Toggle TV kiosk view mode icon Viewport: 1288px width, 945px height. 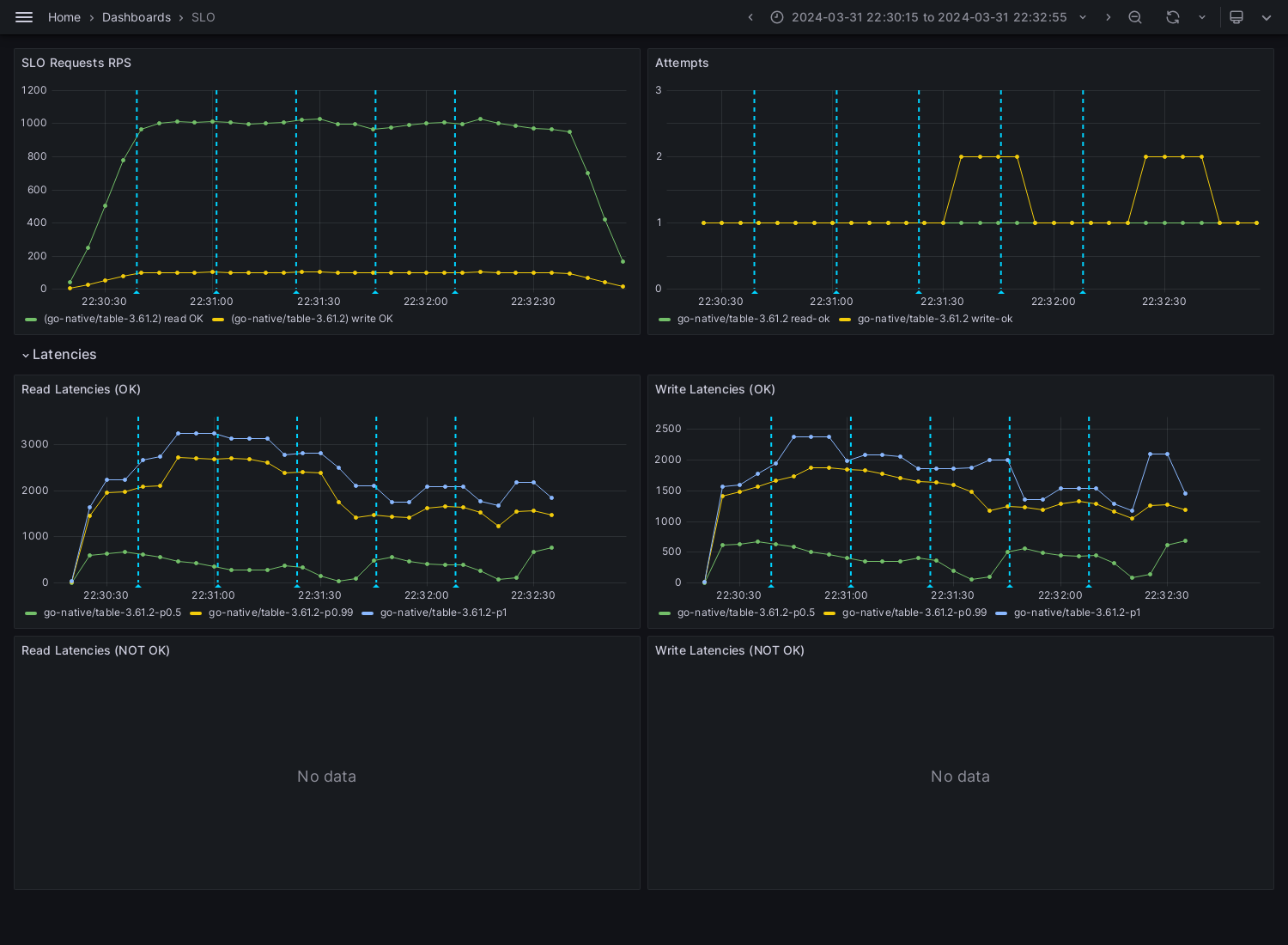click(x=1236, y=17)
